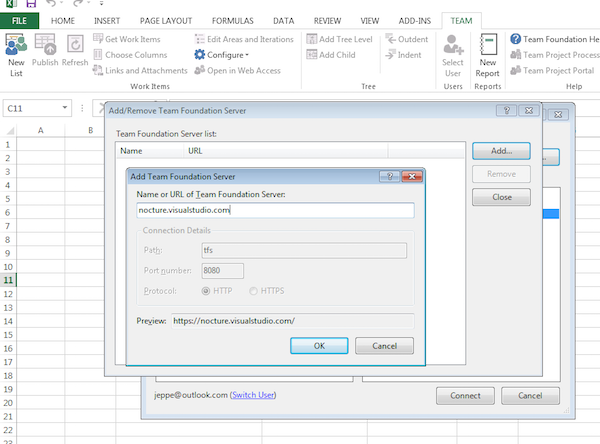The width and height of the screenshot is (600, 444).
Task: Click the Name column header
Action: click(150, 151)
